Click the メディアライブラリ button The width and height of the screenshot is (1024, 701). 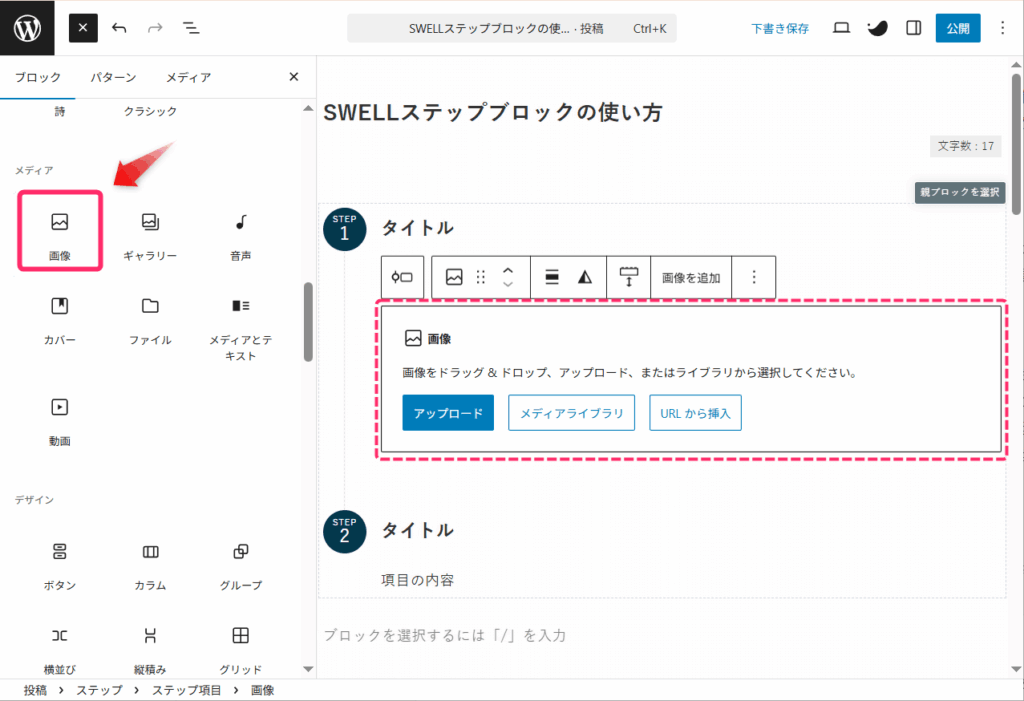coord(571,413)
